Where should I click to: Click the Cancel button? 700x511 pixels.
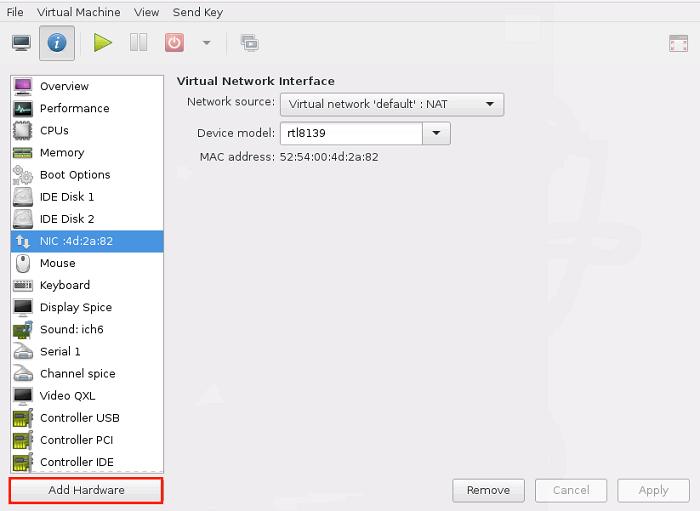pyautogui.click(x=571, y=490)
